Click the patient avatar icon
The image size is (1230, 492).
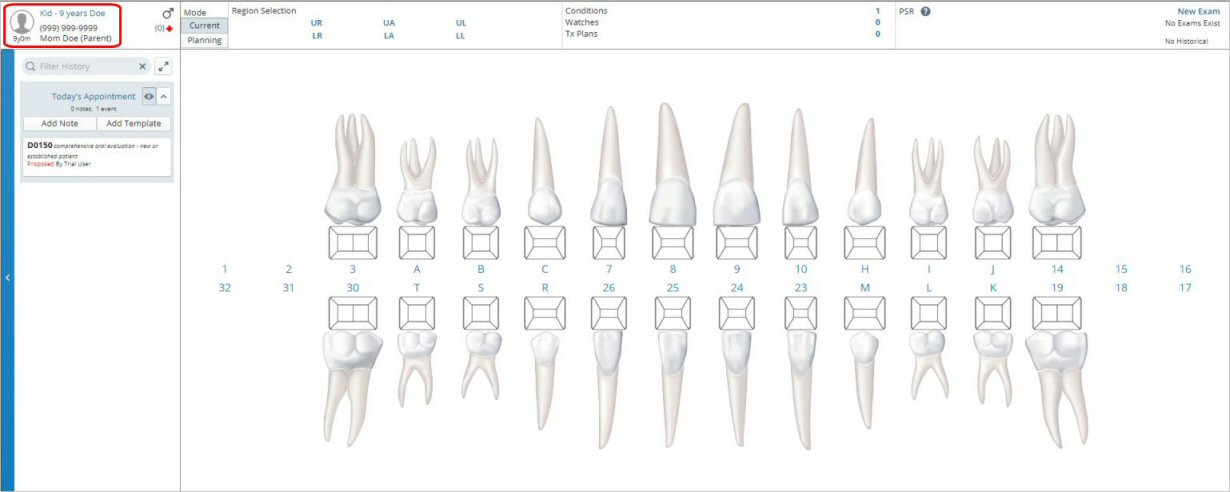pos(22,23)
